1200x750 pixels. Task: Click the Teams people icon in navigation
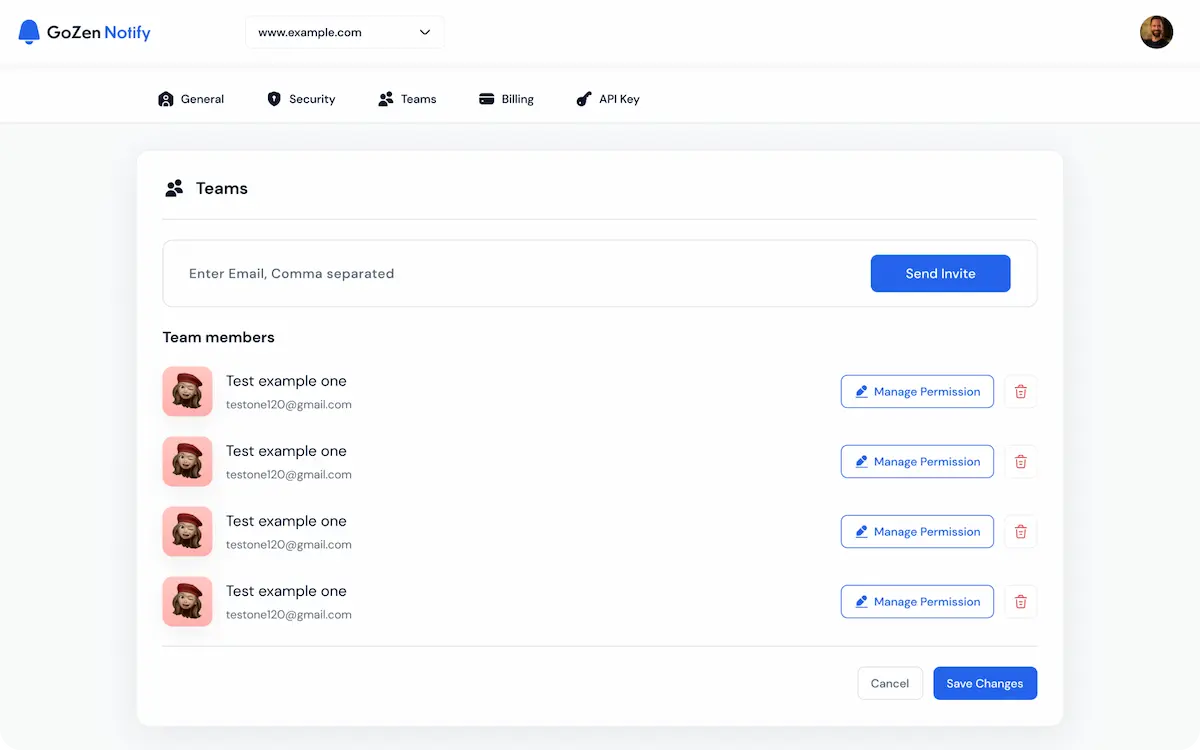(x=385, y=99)
